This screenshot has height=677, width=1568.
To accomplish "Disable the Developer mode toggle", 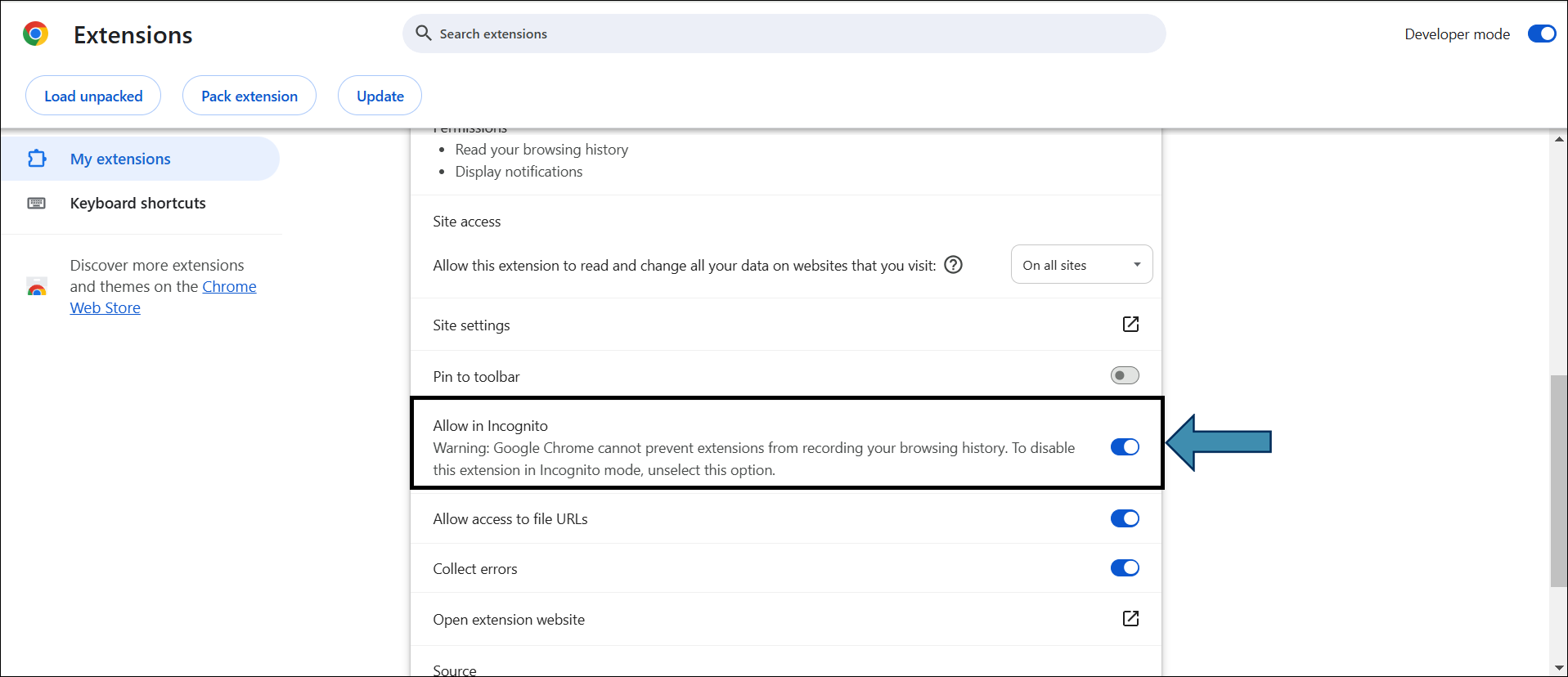I will click(1541, 34).
